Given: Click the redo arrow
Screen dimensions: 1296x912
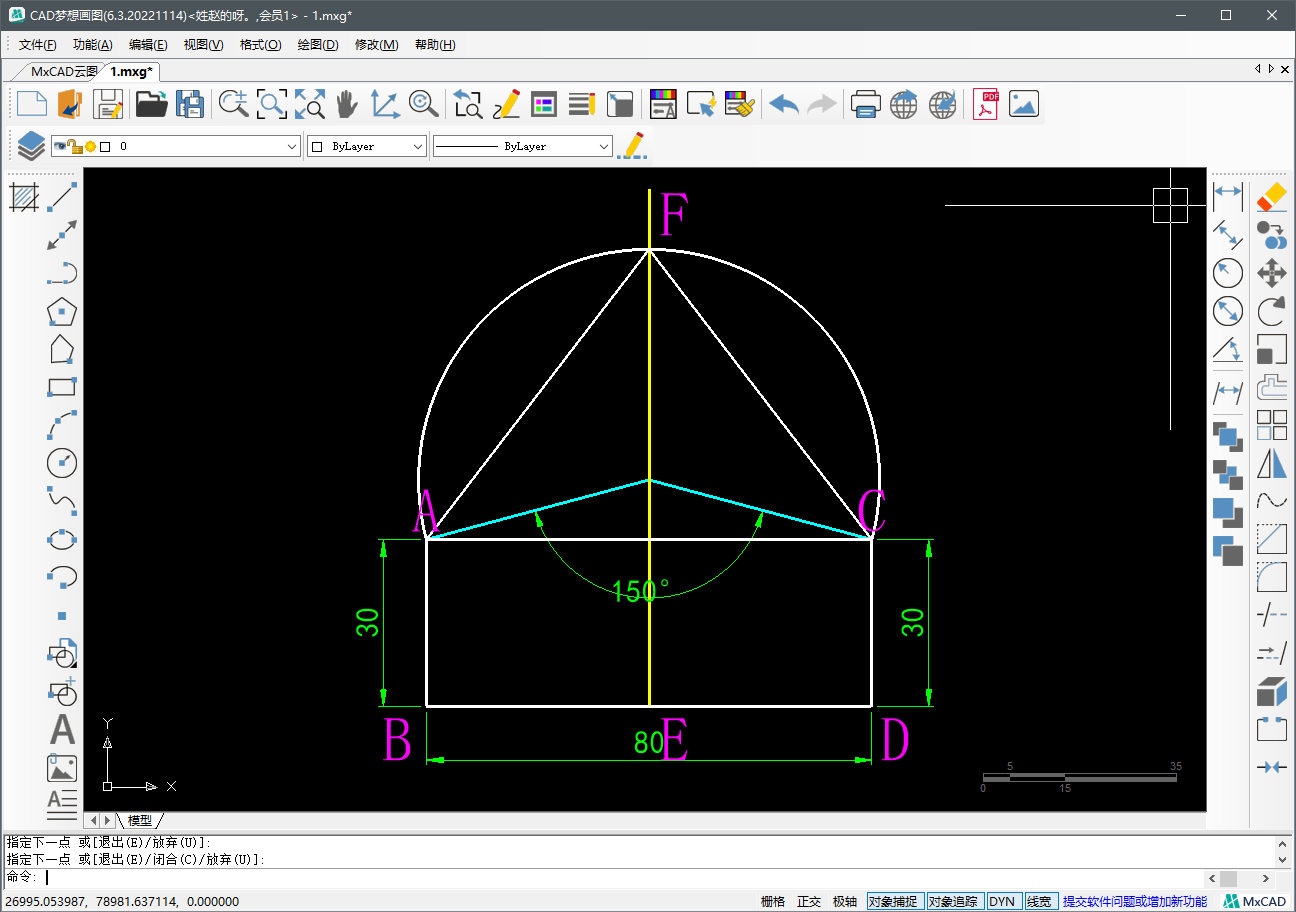Looking at the screenshot, I should click(821, 104).
